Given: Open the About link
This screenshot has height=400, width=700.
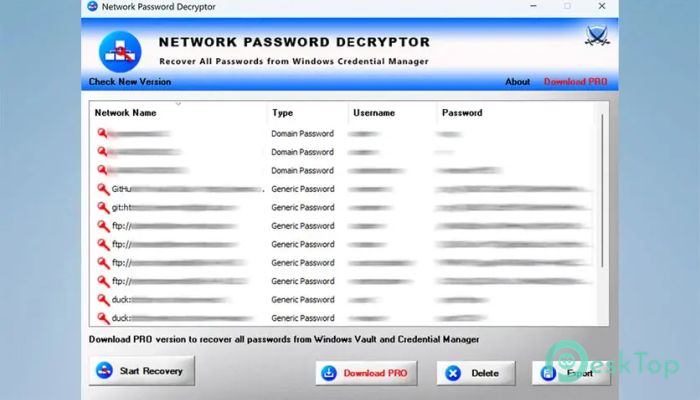Looking at the screenshot, I should click(517, 82).
